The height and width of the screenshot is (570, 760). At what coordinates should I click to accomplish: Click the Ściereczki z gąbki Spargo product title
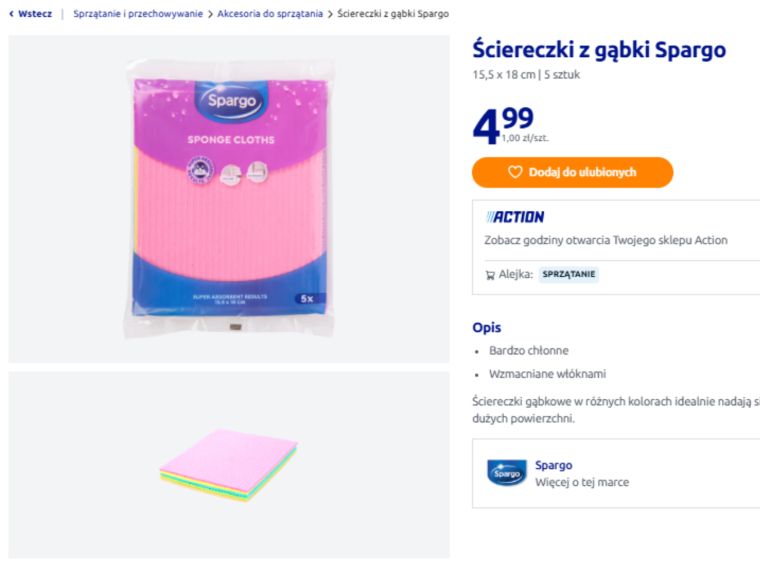pyautogui.click(x=599, y=50)
